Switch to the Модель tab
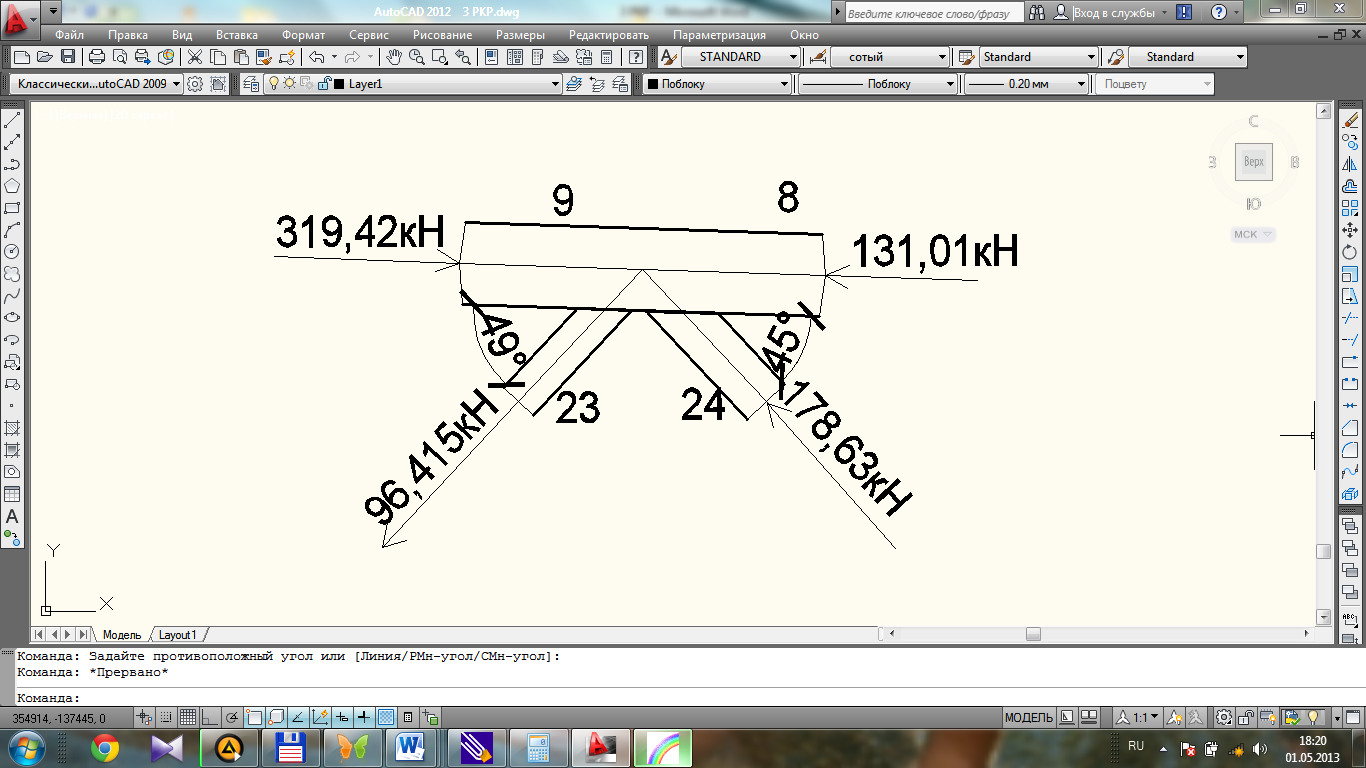1366x768 pixels. pyautogui.click(x=122, y=634)
